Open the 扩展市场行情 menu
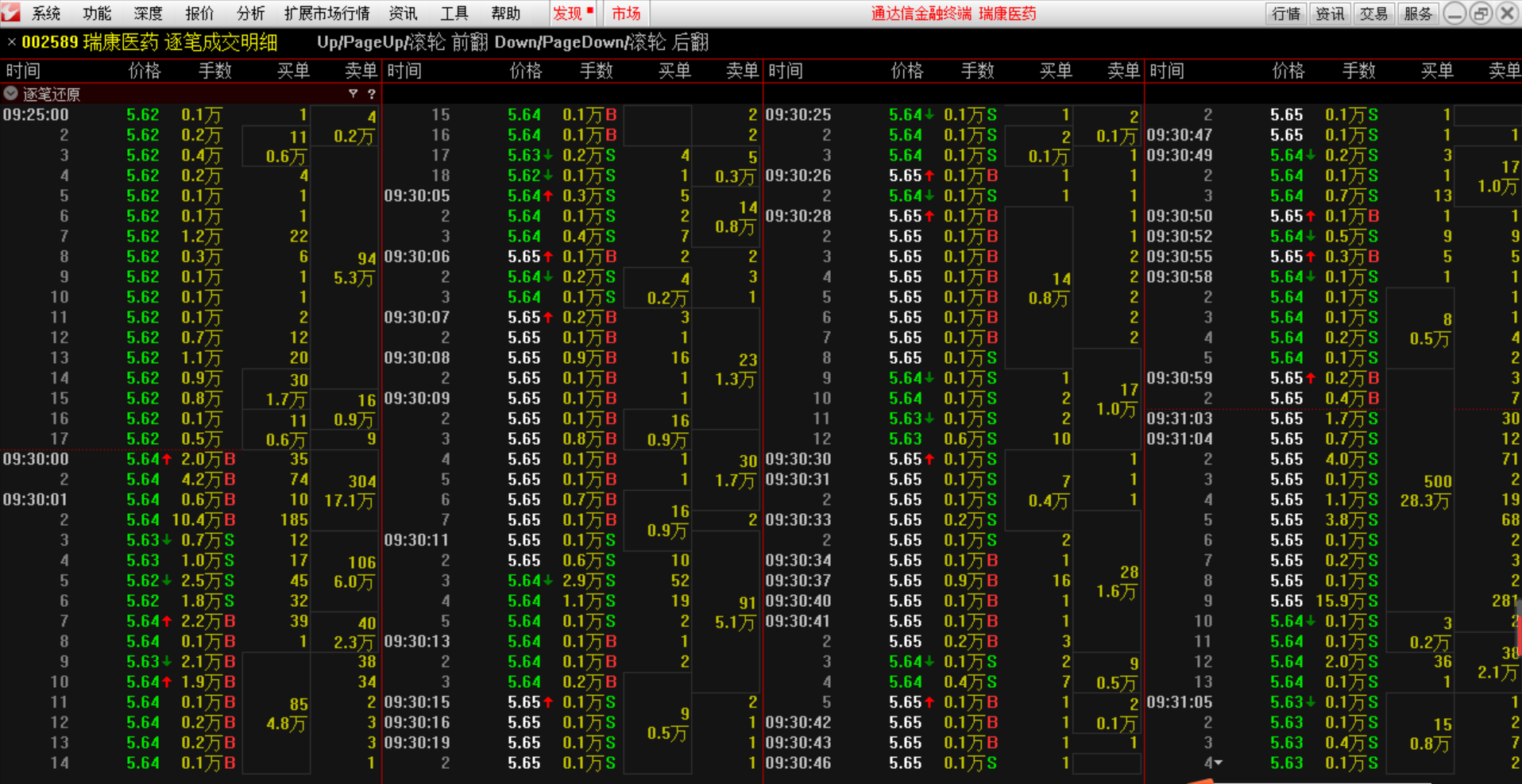The width and height of the screenshot is (1522, 784). (x=326, y=14)
